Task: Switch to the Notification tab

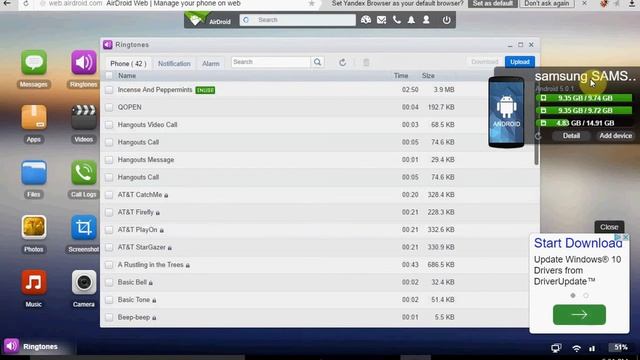Action: [174, 63]
